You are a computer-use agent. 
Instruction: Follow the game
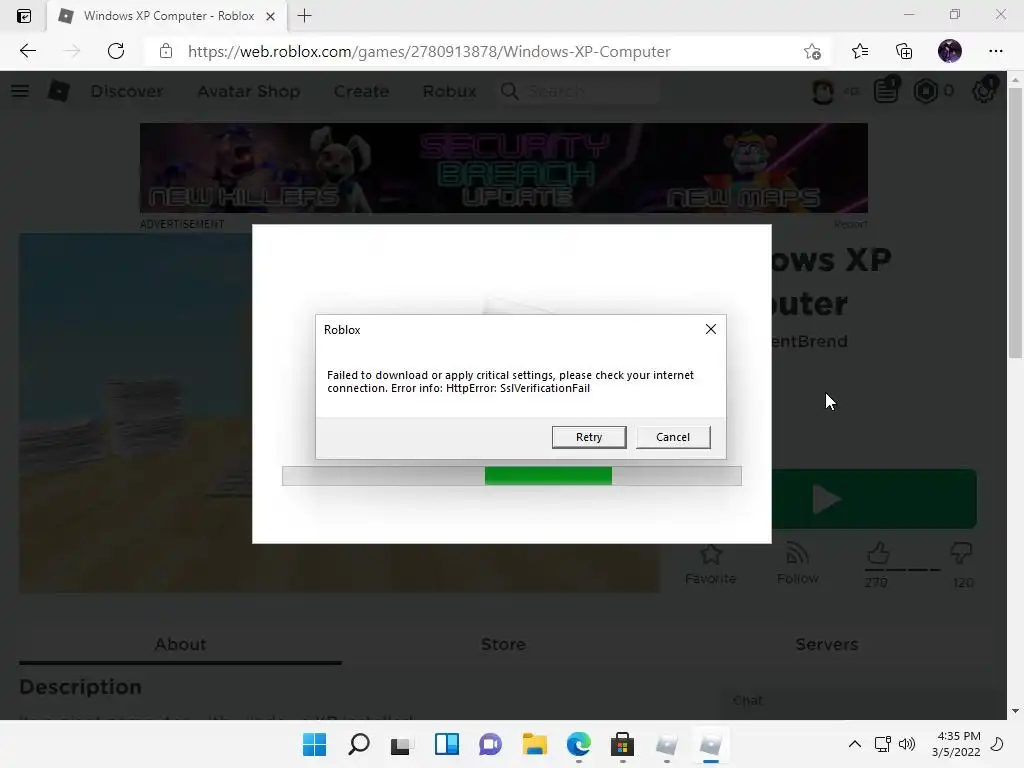pyautogui.click(x=797, y=563)
